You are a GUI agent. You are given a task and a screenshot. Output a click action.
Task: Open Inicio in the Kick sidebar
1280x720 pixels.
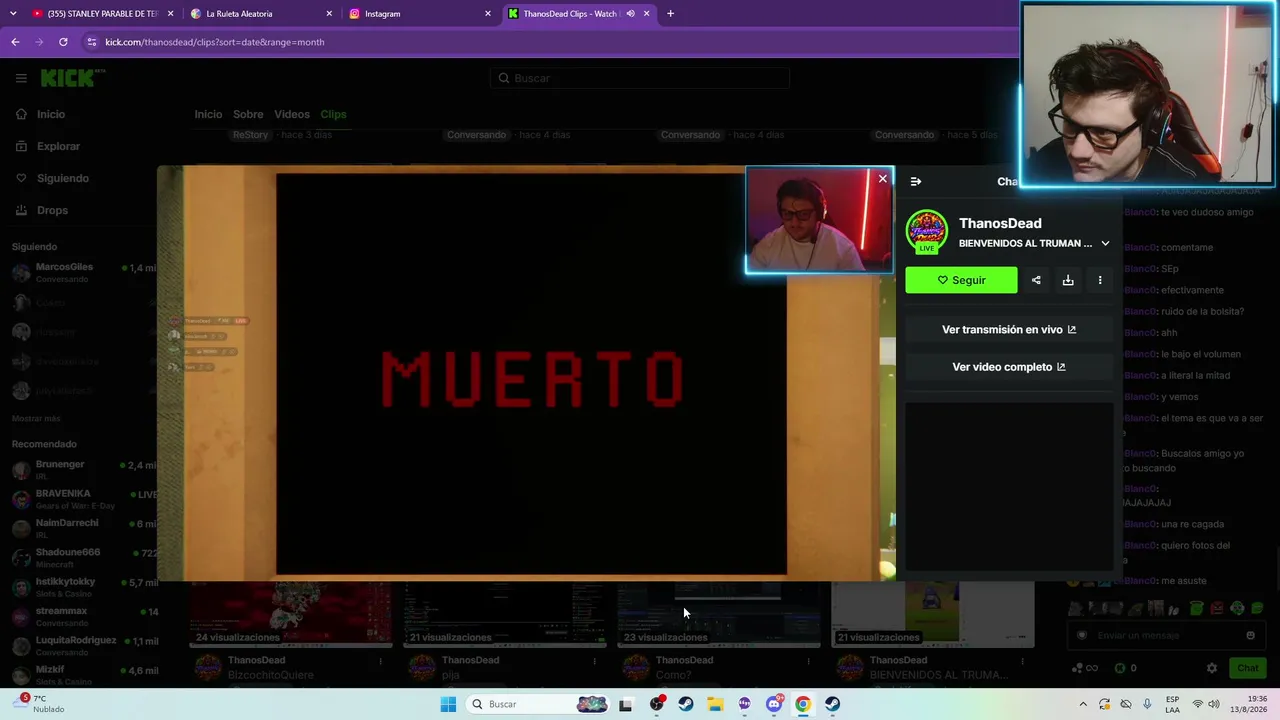[40, 114]
